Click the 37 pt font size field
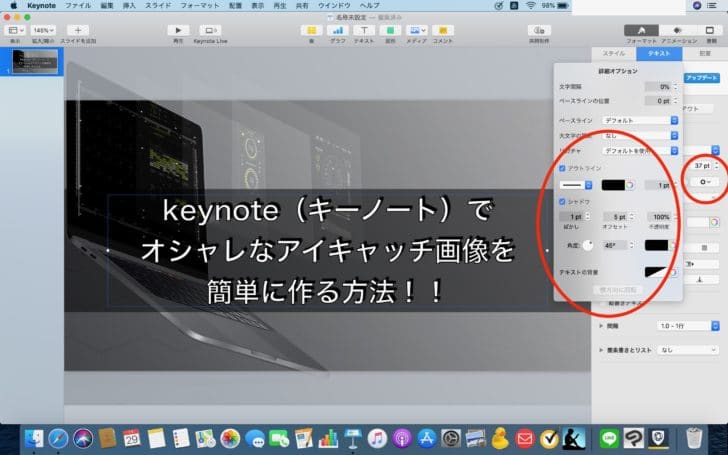Viewport: 728px width, 455px height. pos(702,165)
